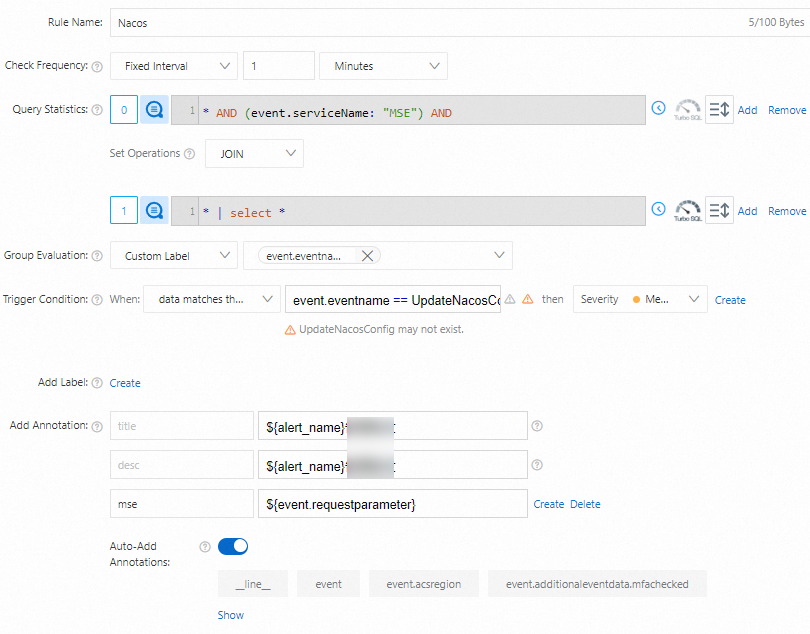Click trigger condition expression field
The width and height of the screenshot is (810, 634).
(x=393, y=299)
